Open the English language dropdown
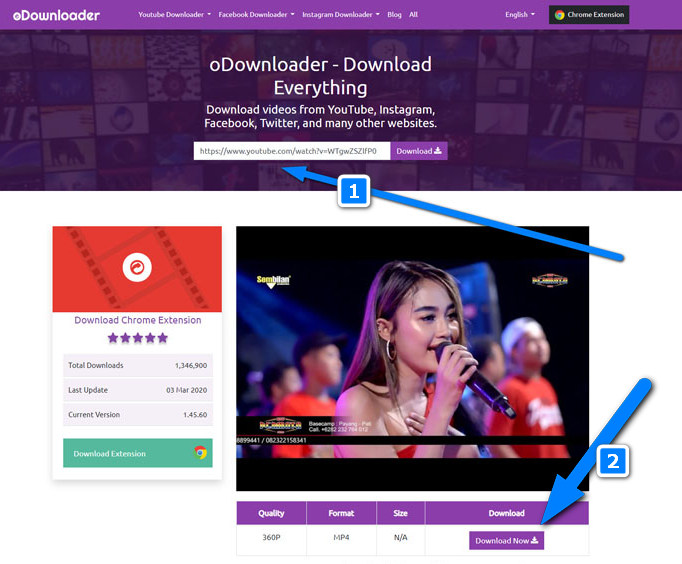682x564 pixels. coord(520,14)
